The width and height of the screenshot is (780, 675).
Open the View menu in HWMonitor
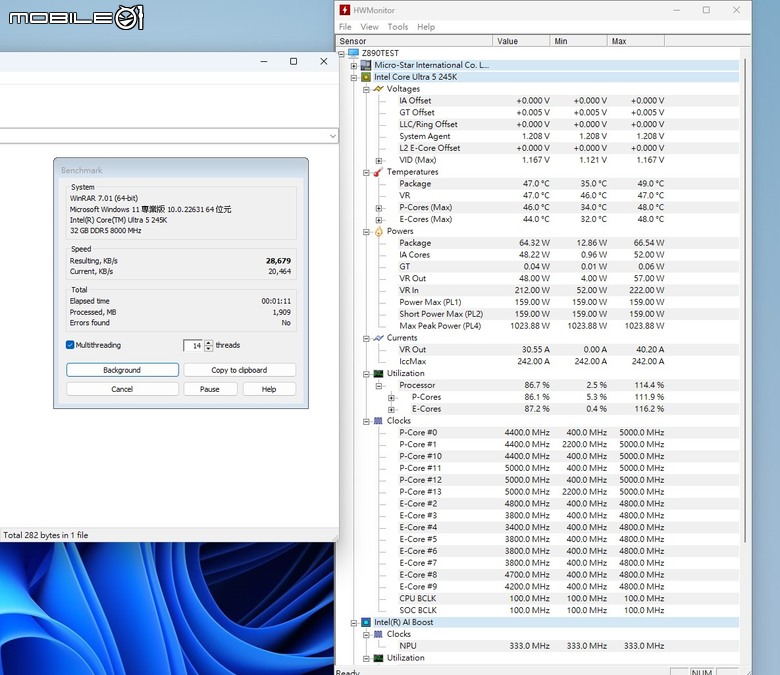pyautogui.click(x=369, y=27)
